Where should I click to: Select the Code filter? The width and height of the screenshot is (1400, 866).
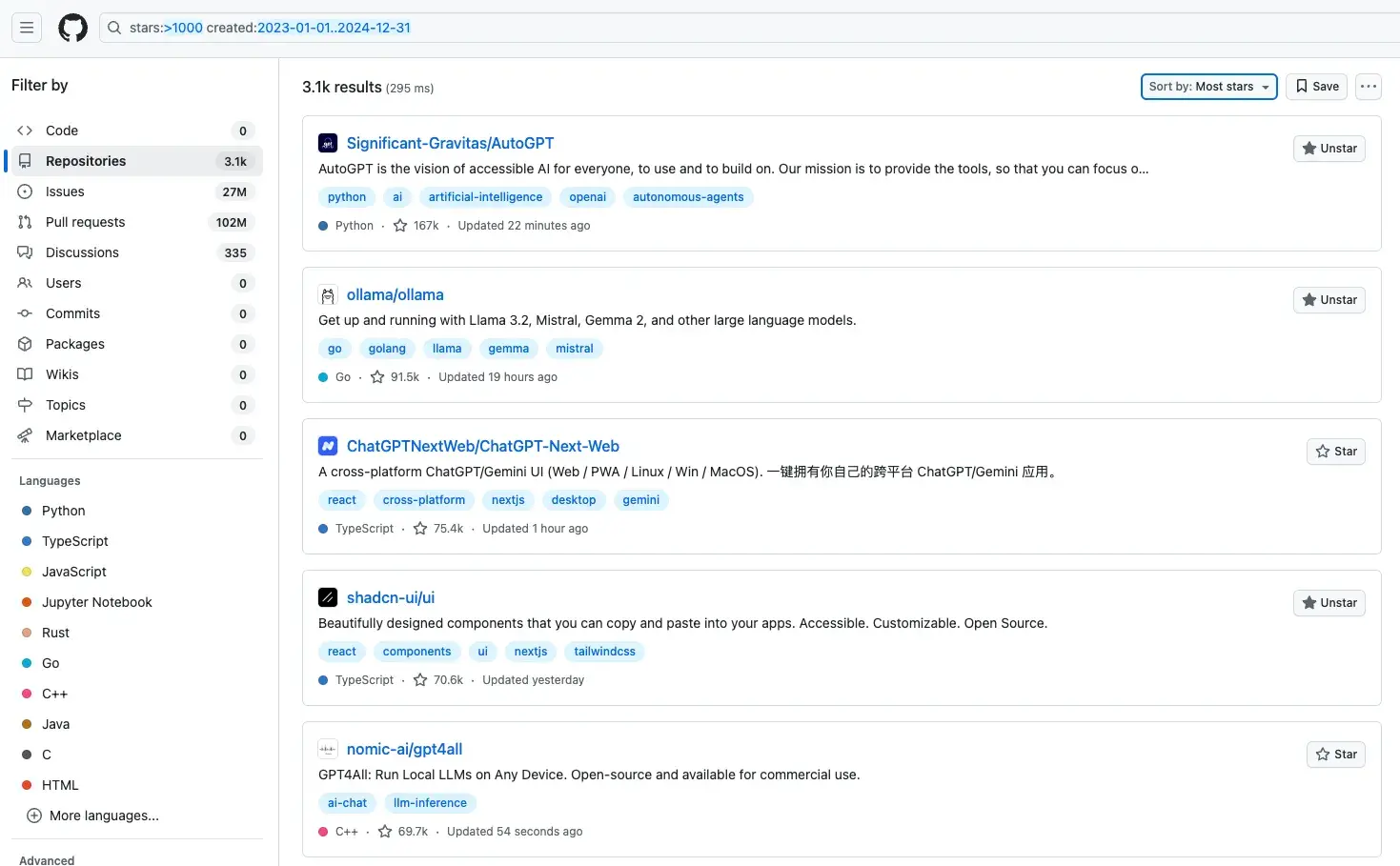coord(135,131)
